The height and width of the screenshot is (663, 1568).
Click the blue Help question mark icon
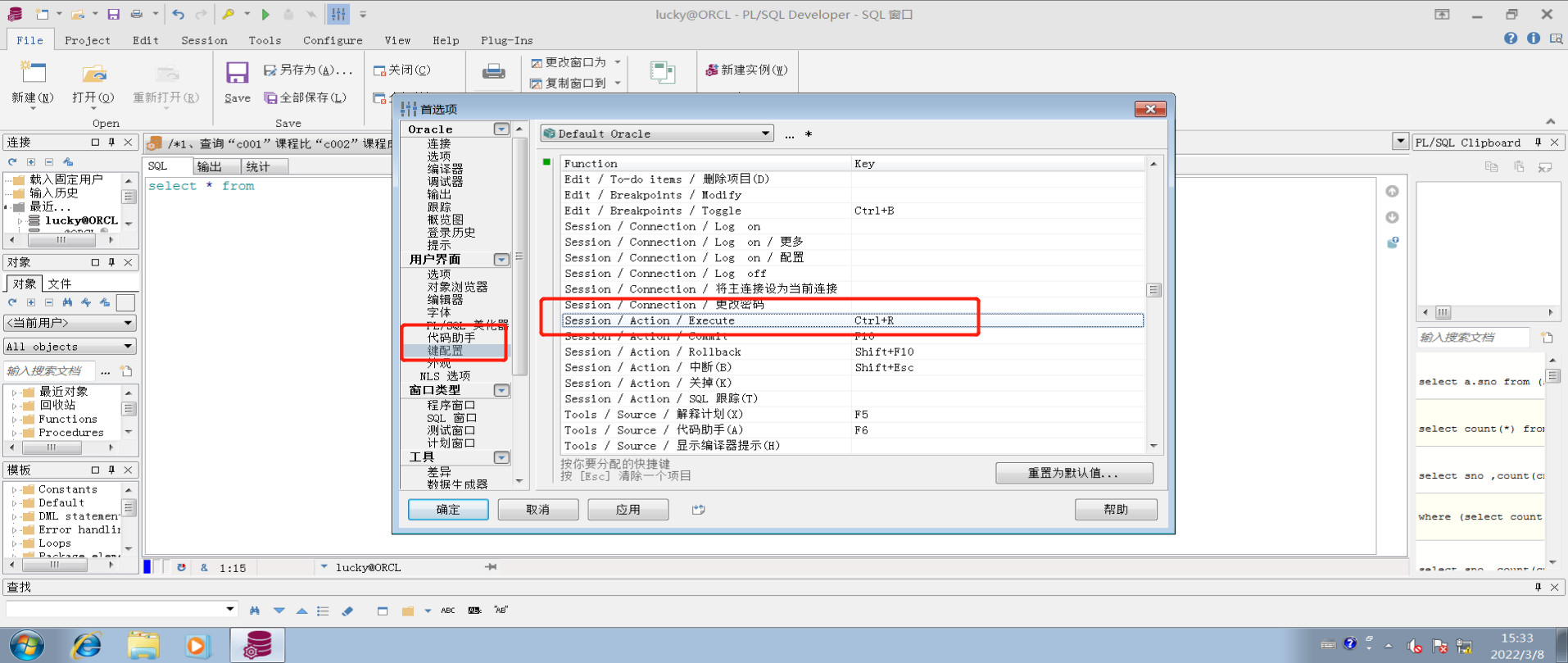click(1511, 39)
